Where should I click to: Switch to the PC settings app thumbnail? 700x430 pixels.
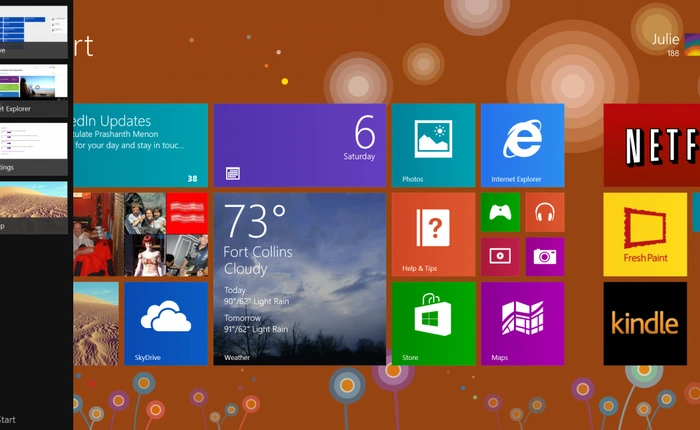coord(33,149)
